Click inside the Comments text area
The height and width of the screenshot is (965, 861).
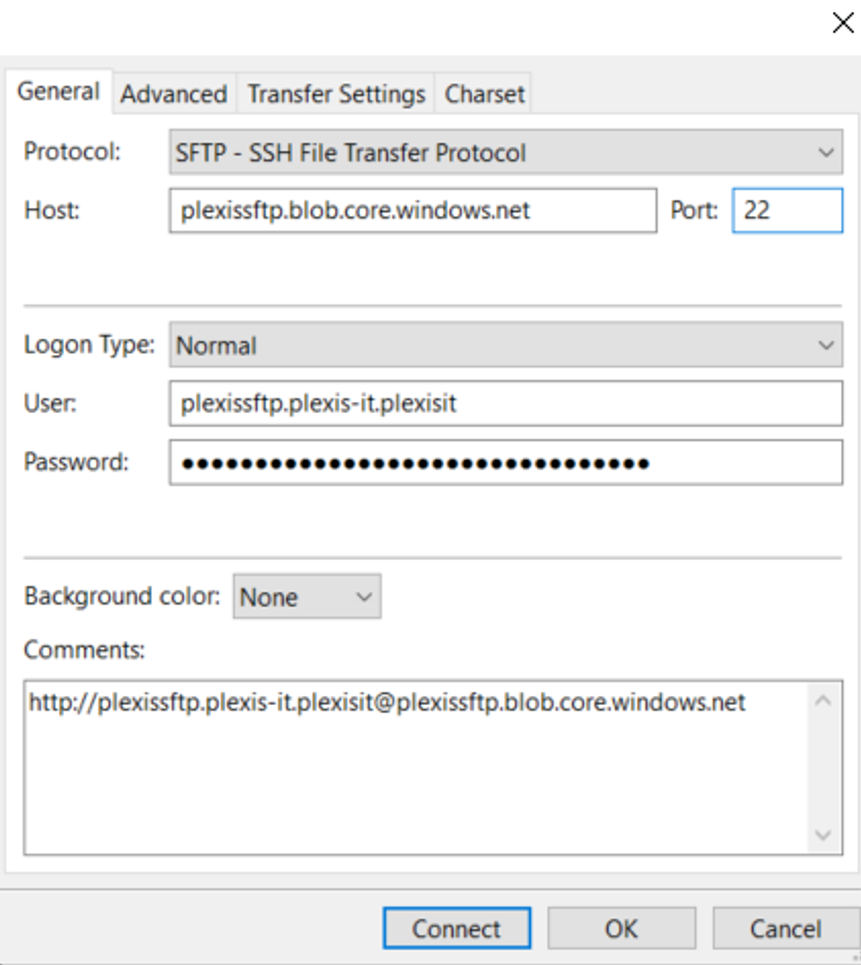[x=416, y=768]
